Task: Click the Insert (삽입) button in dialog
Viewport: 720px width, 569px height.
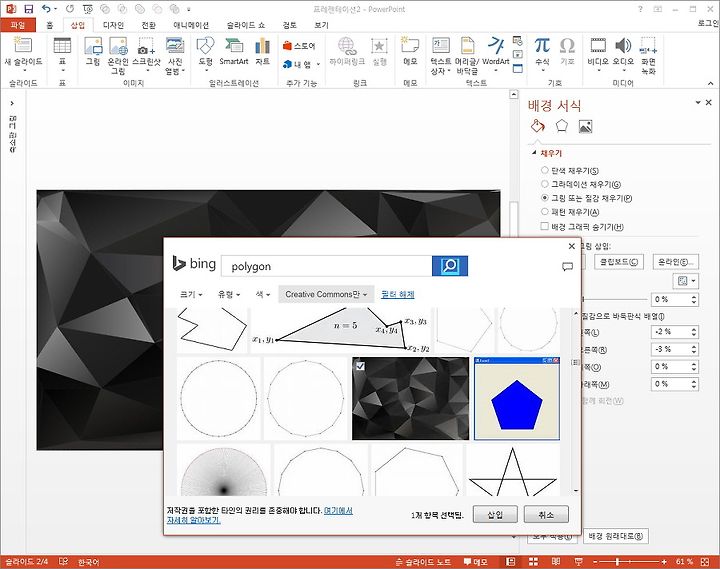Action: (x=495, y=514)
